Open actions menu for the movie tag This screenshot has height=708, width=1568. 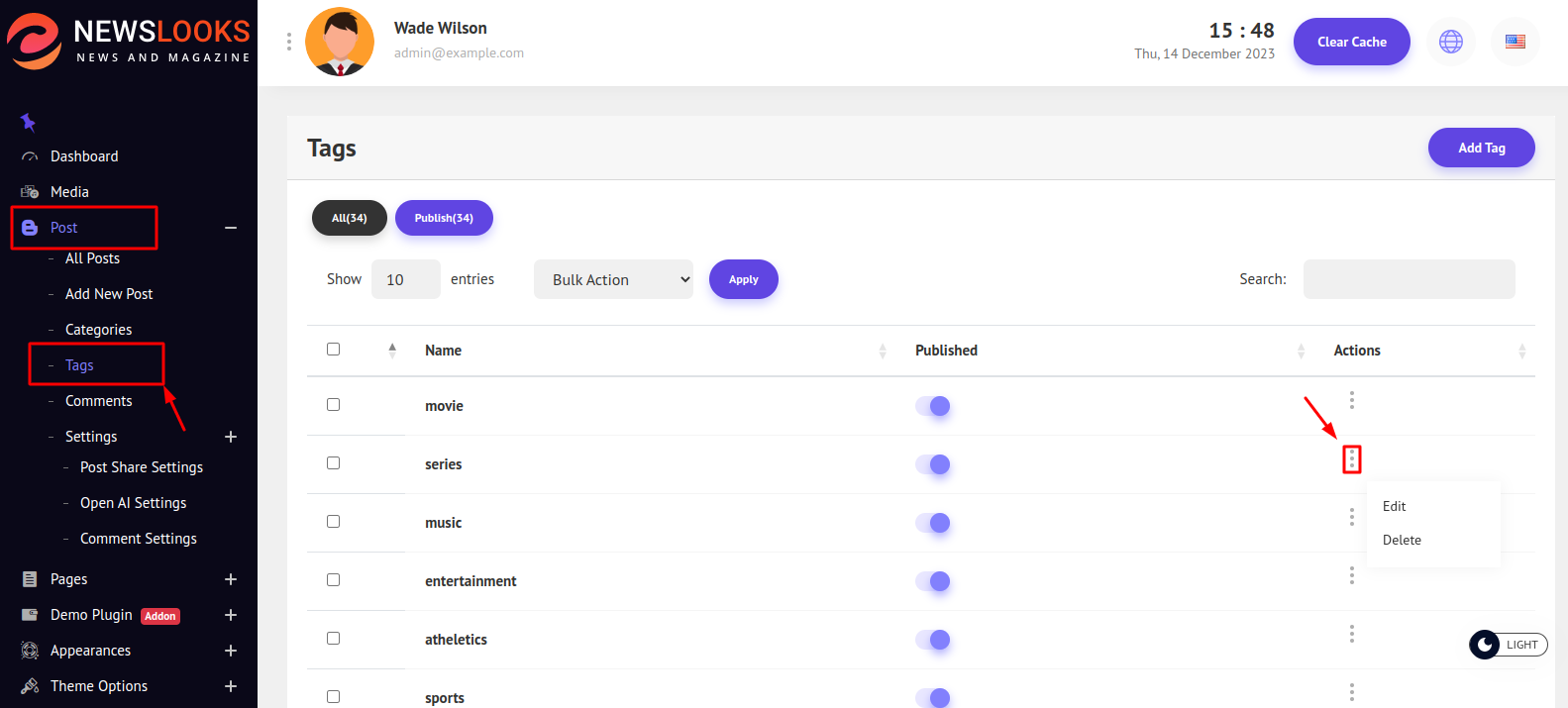[x=1351, y=400]
